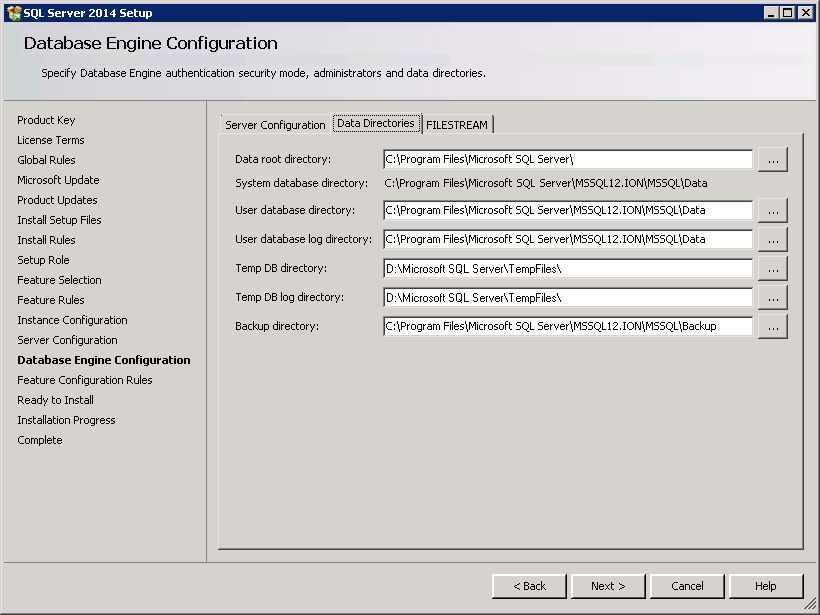This screenshot has width=820, height=615.
Task: Browse for the Temp DB directory
Action: (773, 268)
